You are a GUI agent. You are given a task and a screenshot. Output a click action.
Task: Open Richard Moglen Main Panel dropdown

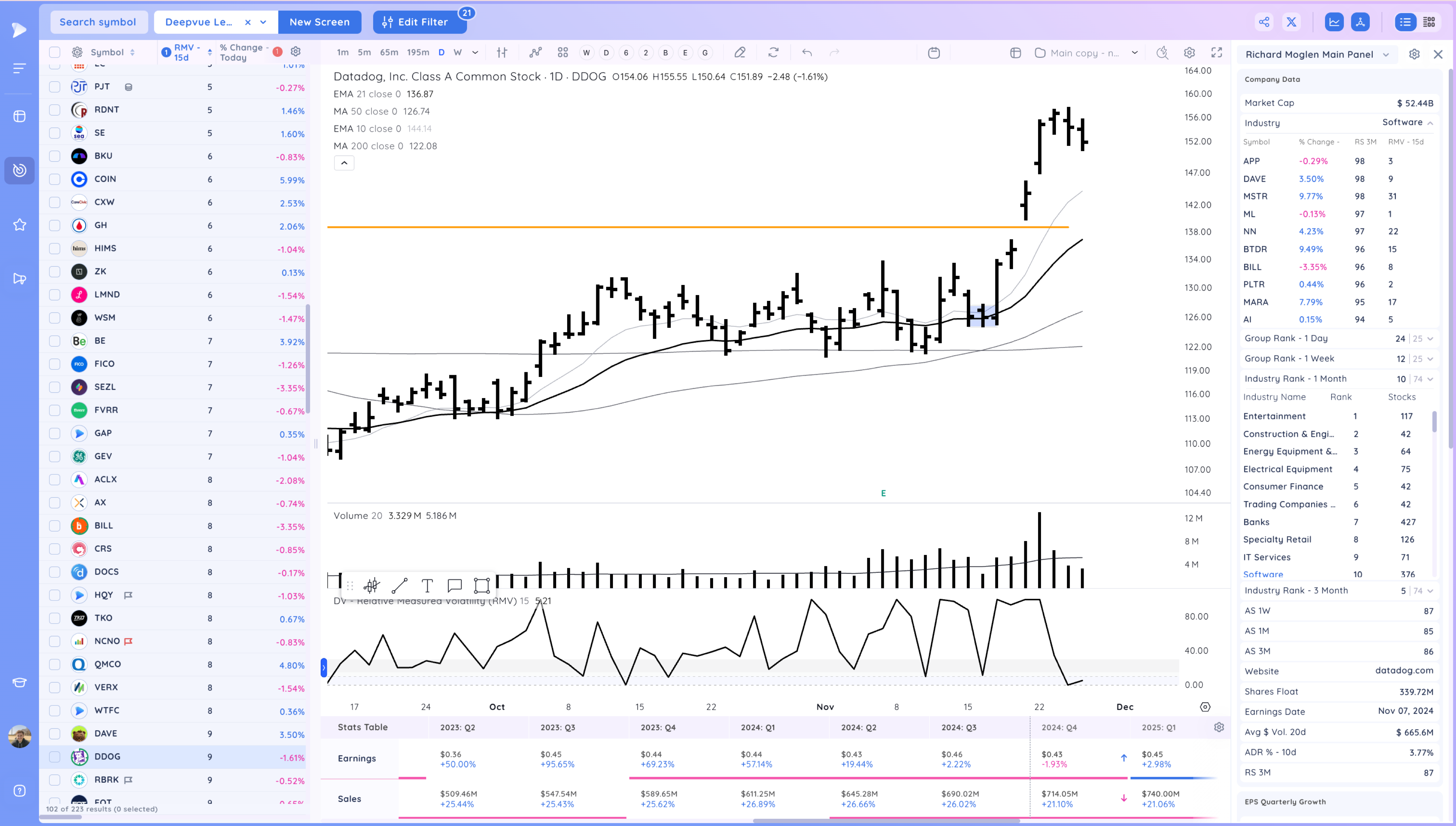1386,55
